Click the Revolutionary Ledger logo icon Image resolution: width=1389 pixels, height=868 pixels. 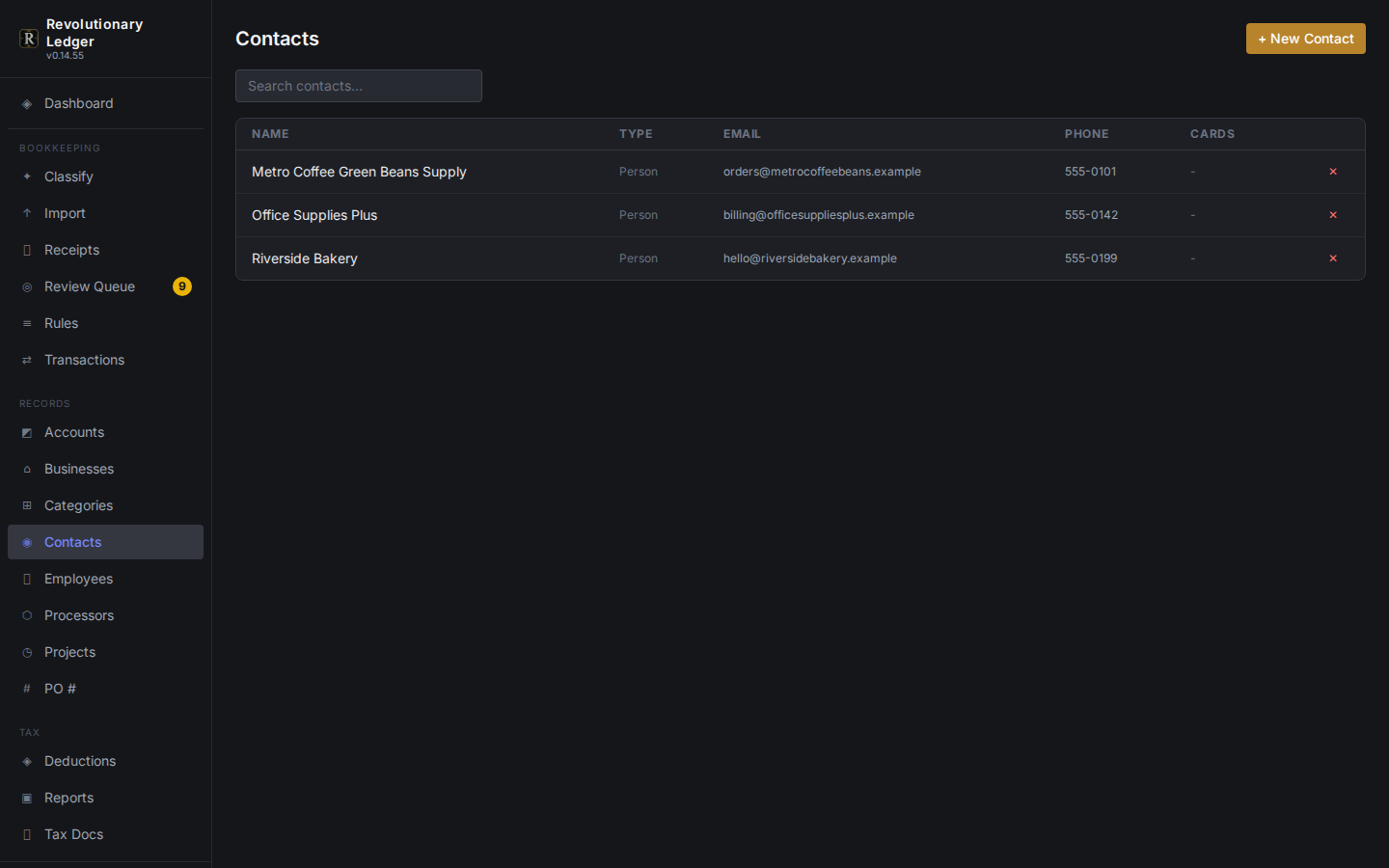tap(29, 39)
